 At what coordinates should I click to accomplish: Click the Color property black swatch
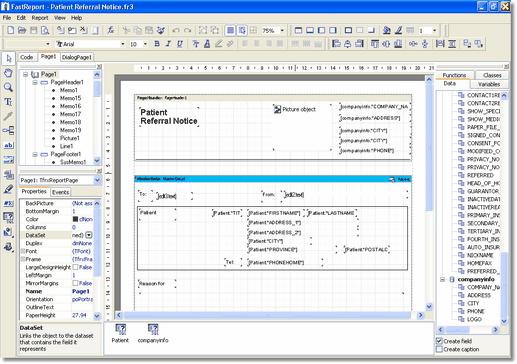pos(75,219)
